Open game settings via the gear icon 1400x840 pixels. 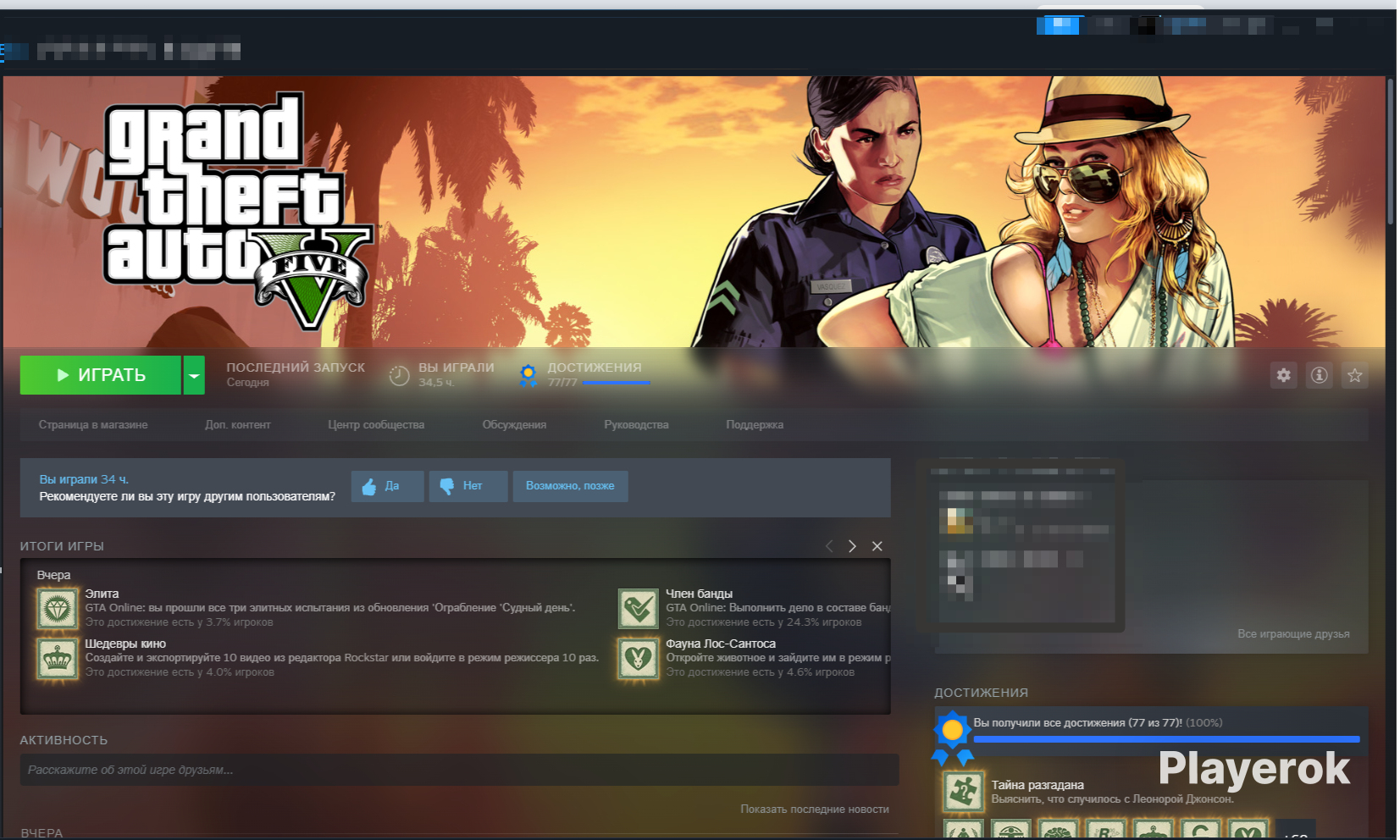pos(1283,375)
